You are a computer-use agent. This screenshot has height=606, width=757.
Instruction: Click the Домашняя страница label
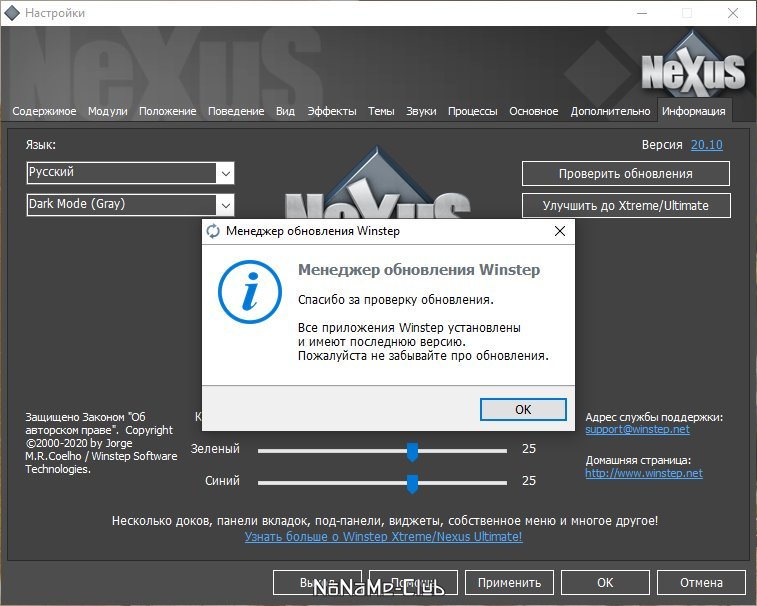click(638, 460)
